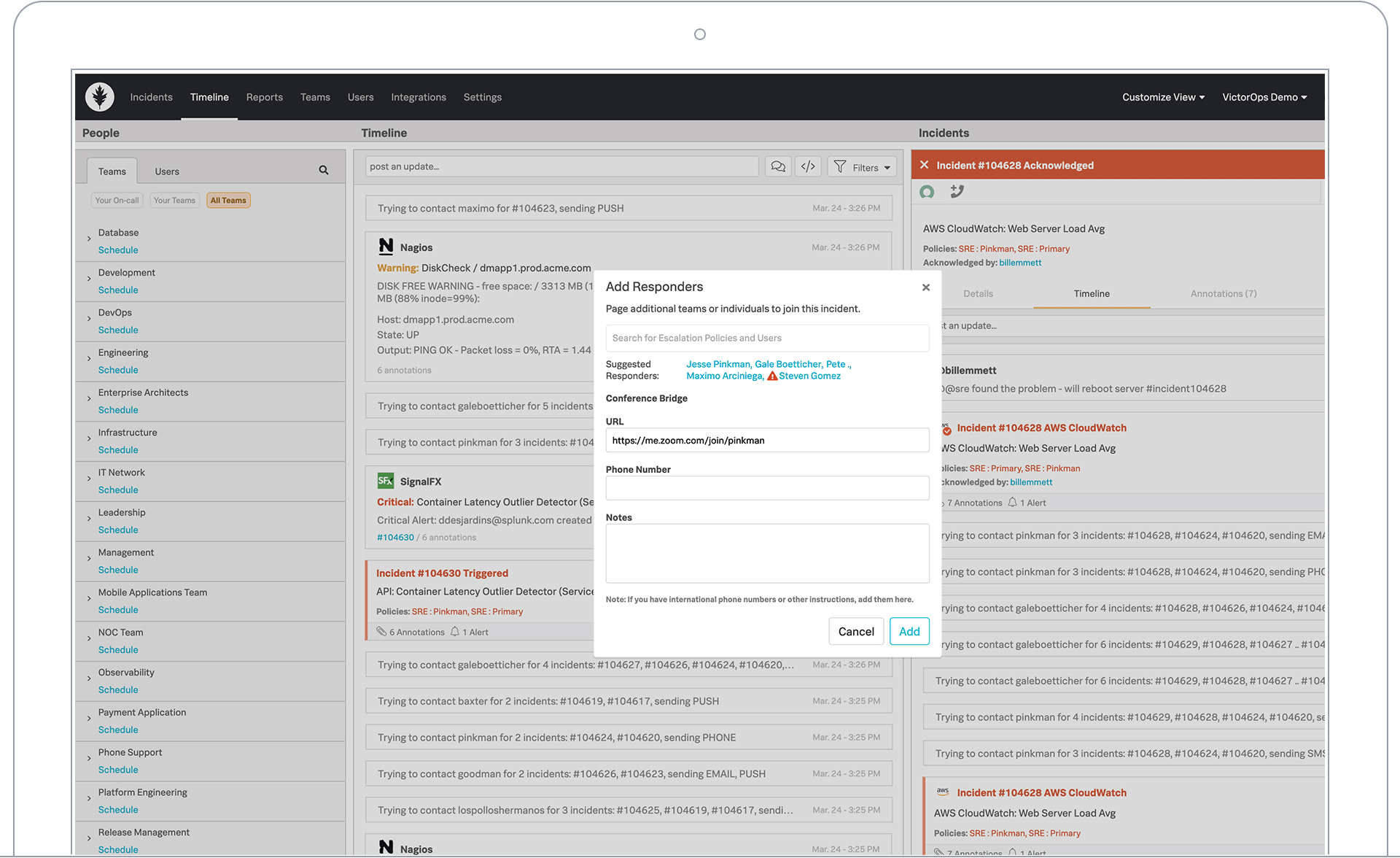Open the Annotations (7) tab
The height and width of the screenshot is (858, 1400).
tap(1224, 293)
